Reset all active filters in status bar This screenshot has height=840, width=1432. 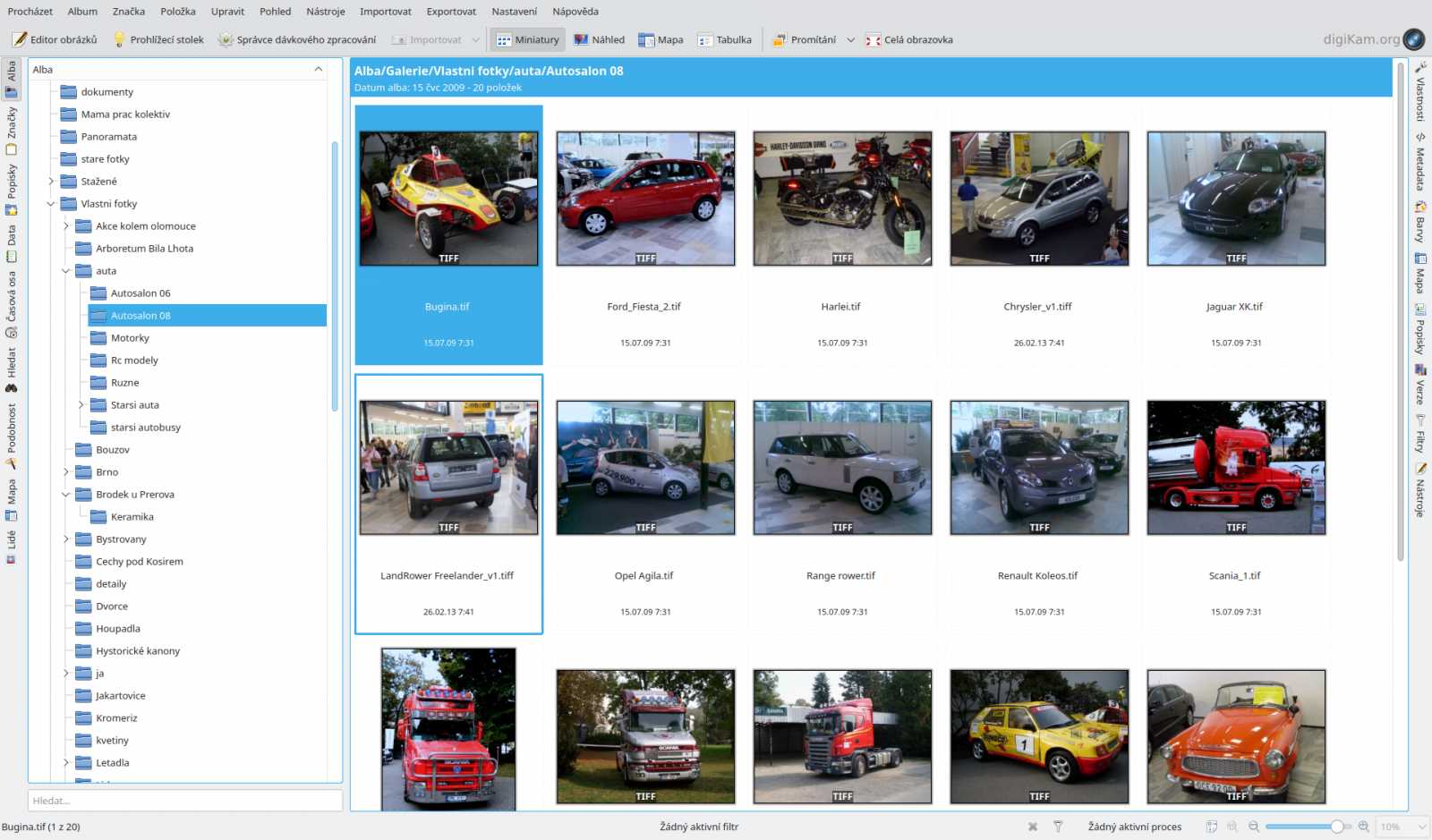1033,827
